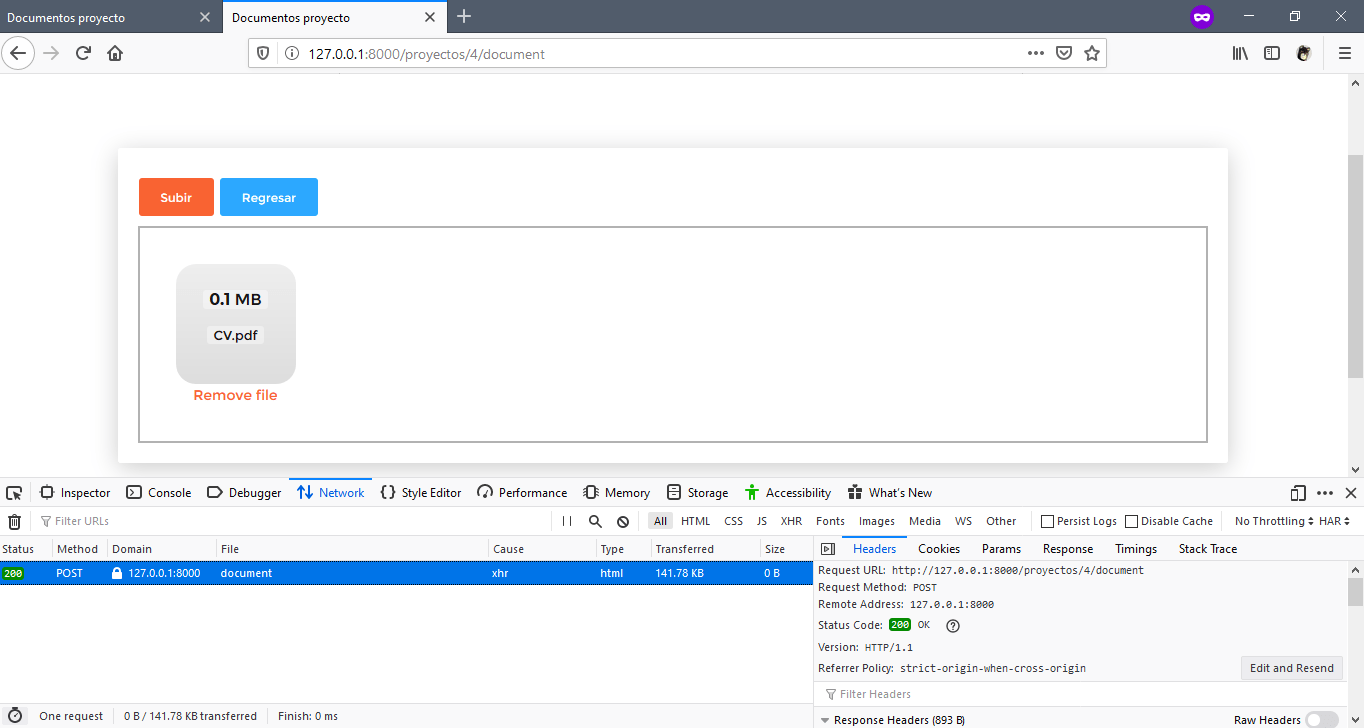Open the No Throttling dropdown
The width and height of the screenshot is (1364, 728).
1267,520
